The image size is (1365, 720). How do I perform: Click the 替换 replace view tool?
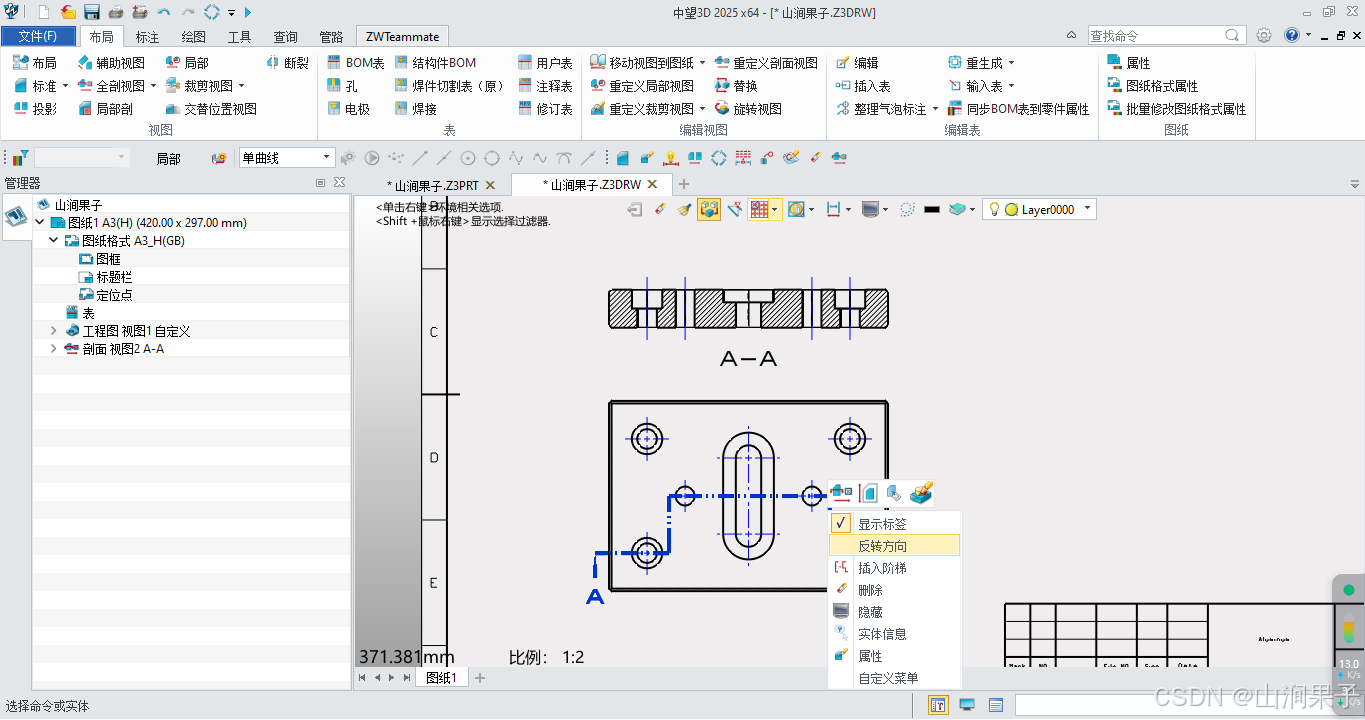(x=737, y=86)
